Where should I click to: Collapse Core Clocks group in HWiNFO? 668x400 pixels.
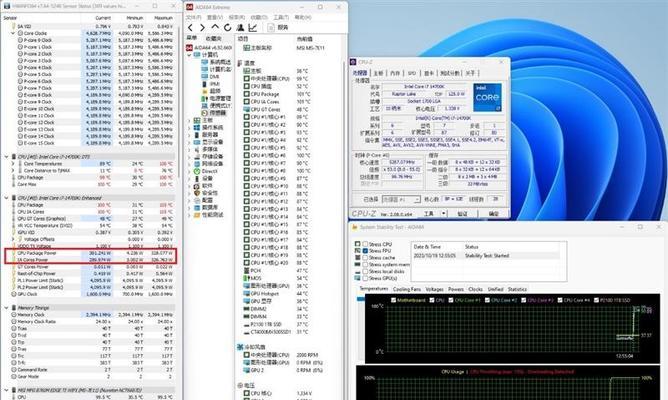(x=13, y=33)
